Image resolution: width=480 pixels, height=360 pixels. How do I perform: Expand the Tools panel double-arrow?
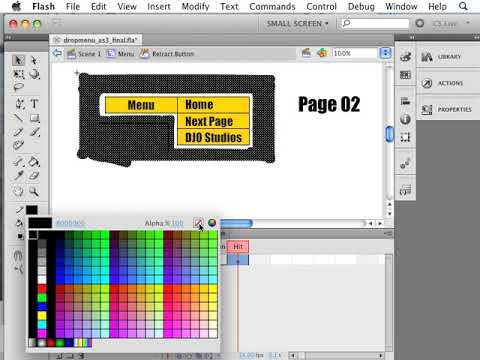[x=8, y=38]
